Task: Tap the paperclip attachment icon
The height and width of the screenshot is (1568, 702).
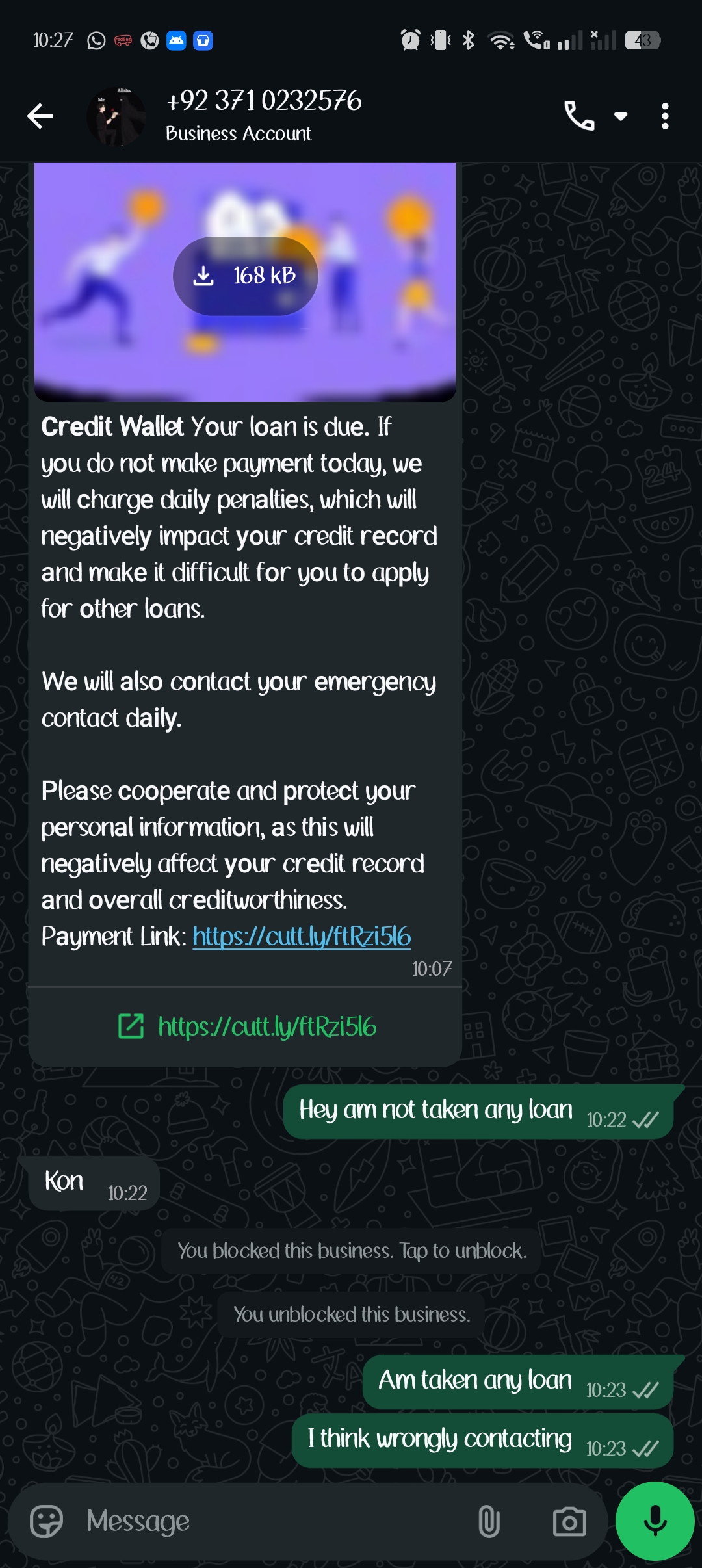Action: point(489,1521)
